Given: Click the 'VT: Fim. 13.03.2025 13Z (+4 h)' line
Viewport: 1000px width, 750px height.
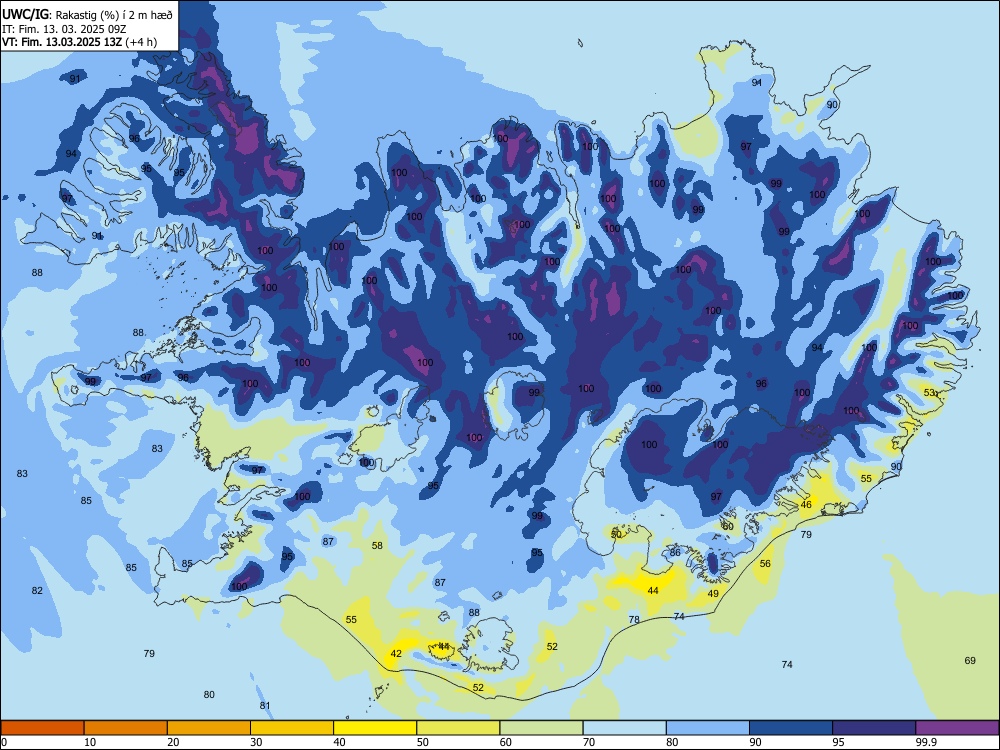Looking at the screenshot, I should [x=79, y=42].
